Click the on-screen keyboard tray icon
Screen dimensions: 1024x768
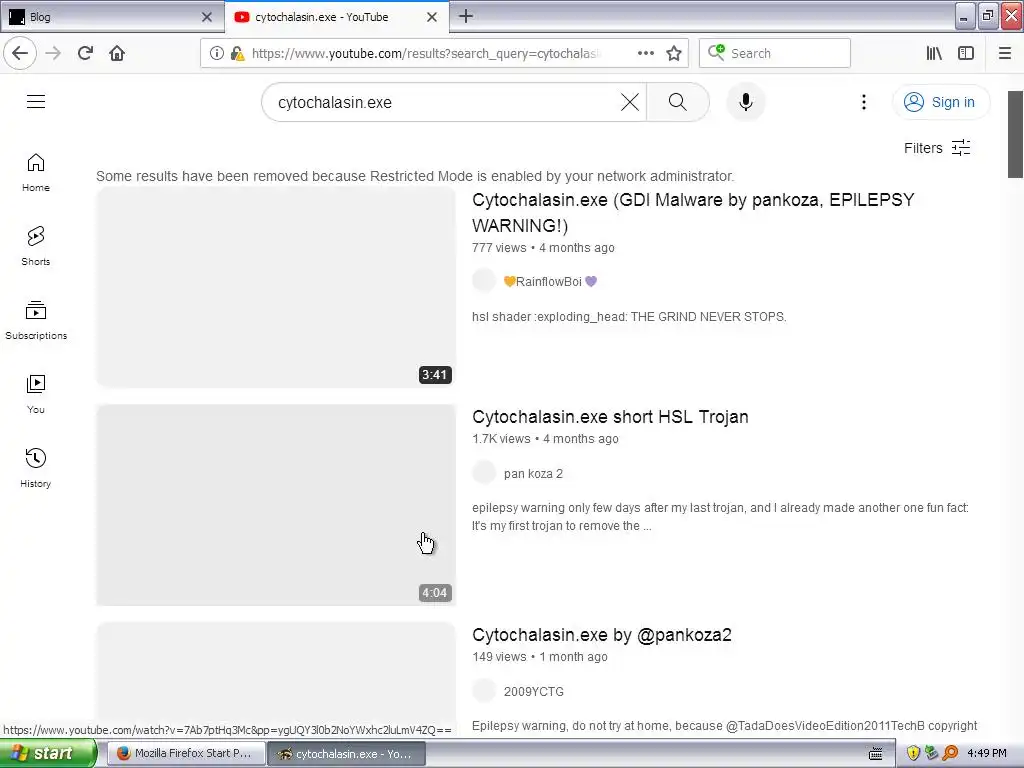pos(876,754)
